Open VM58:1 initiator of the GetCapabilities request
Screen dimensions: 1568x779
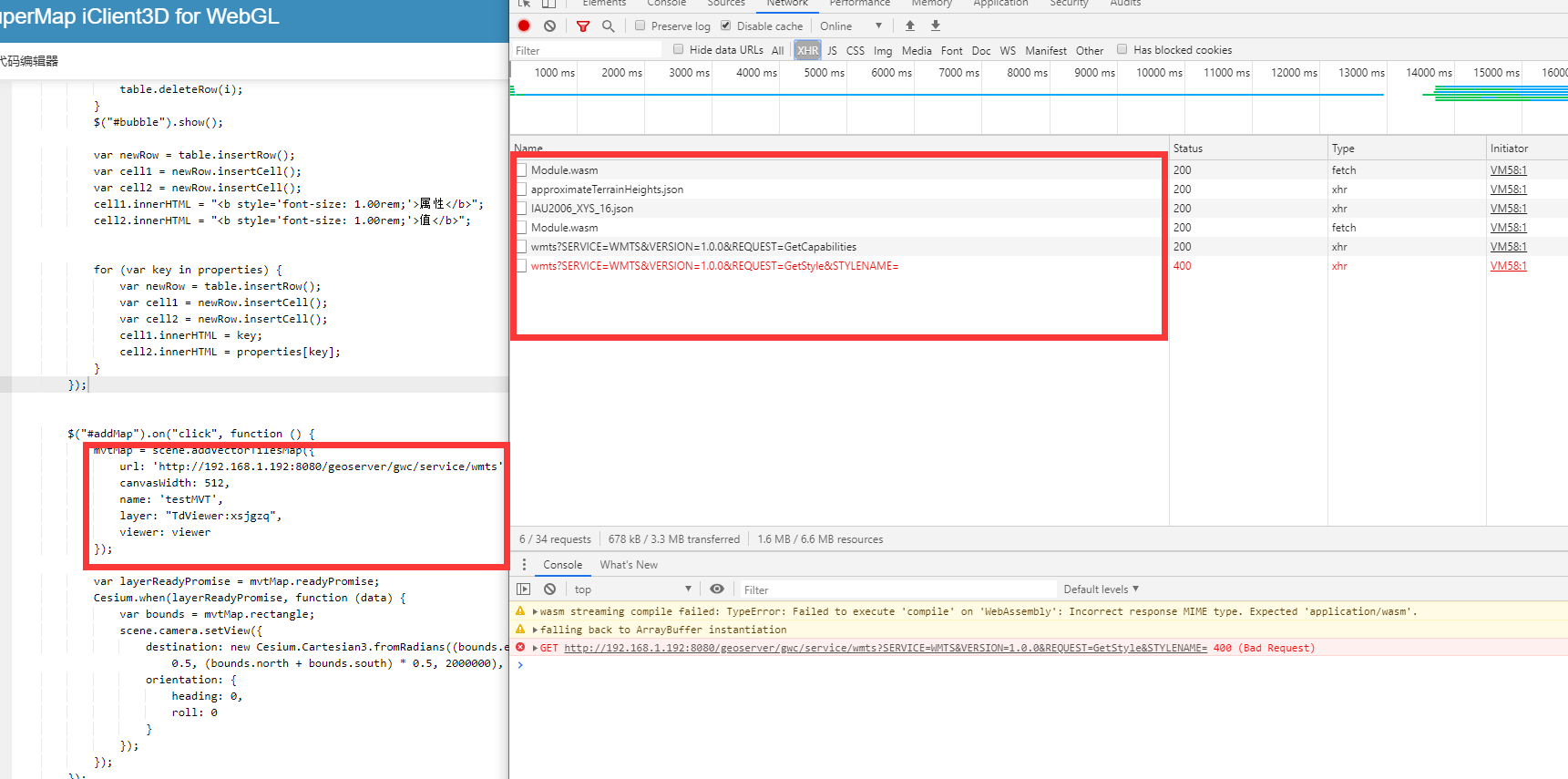(x=1508, y=247)
